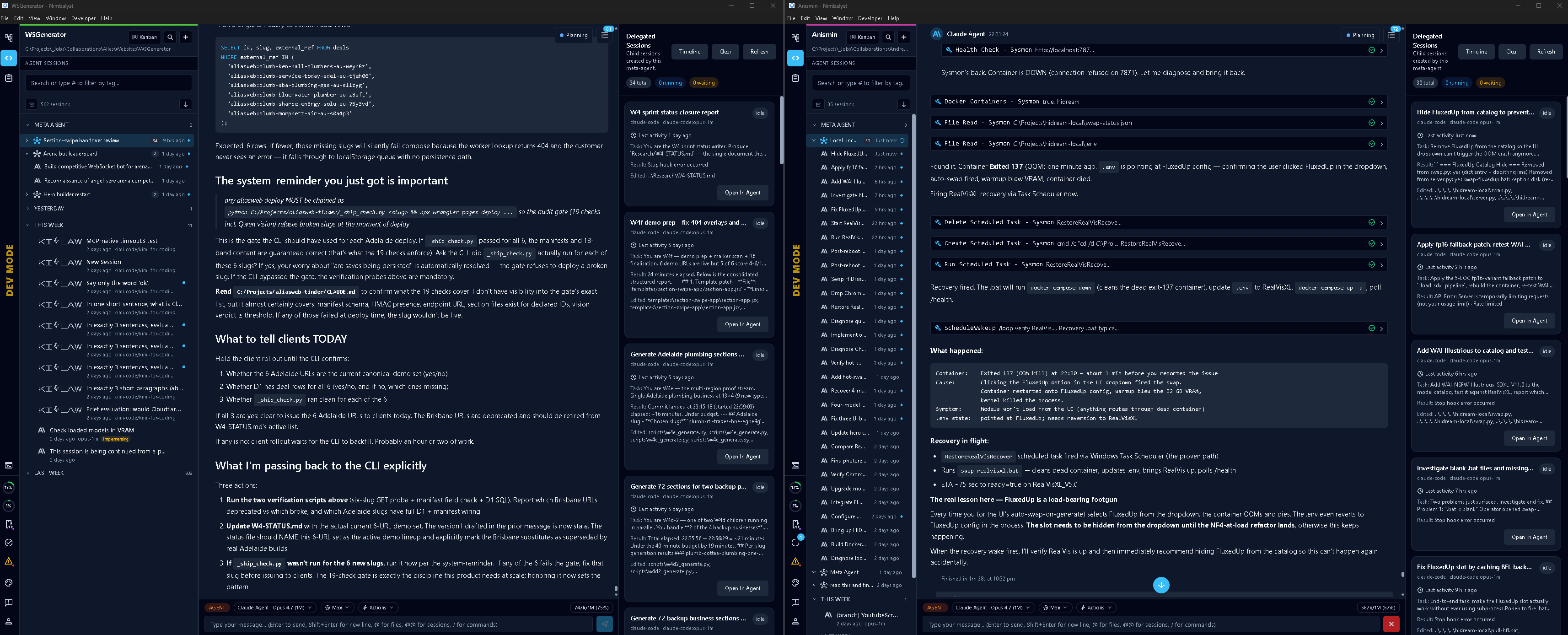Screen dimensions: 1568x635
Task: Toggle Planning mode in Anismin header
Action: coord(1360,35)
